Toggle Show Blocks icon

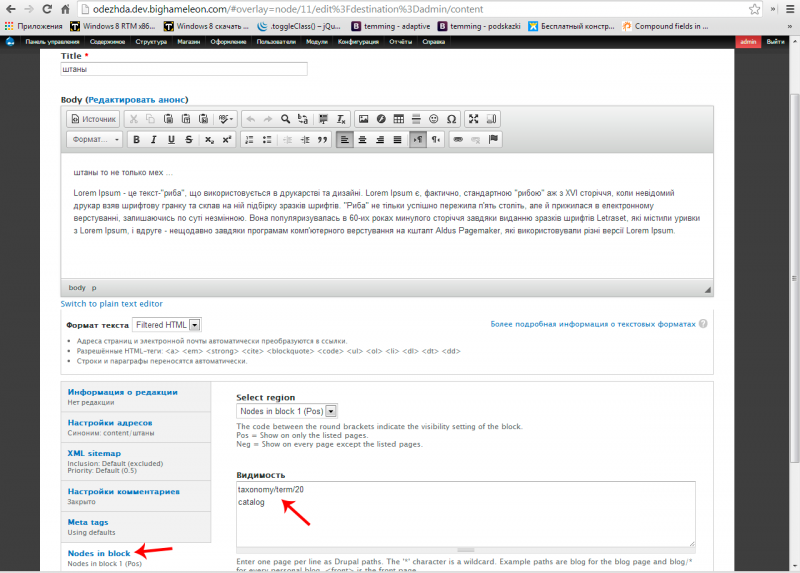click(491, 119)
